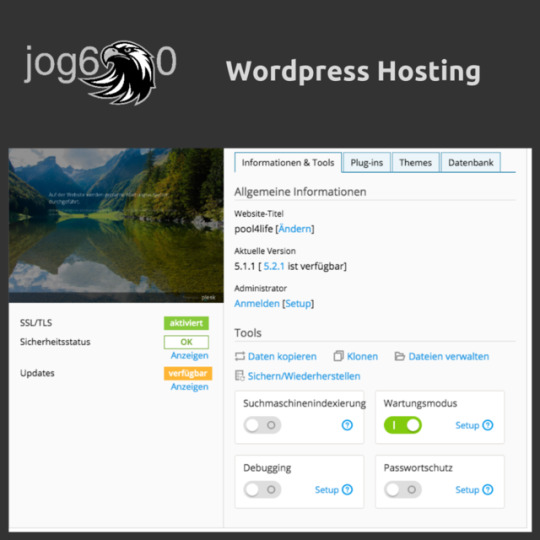Click the Tools section heading

coord(248,333)
